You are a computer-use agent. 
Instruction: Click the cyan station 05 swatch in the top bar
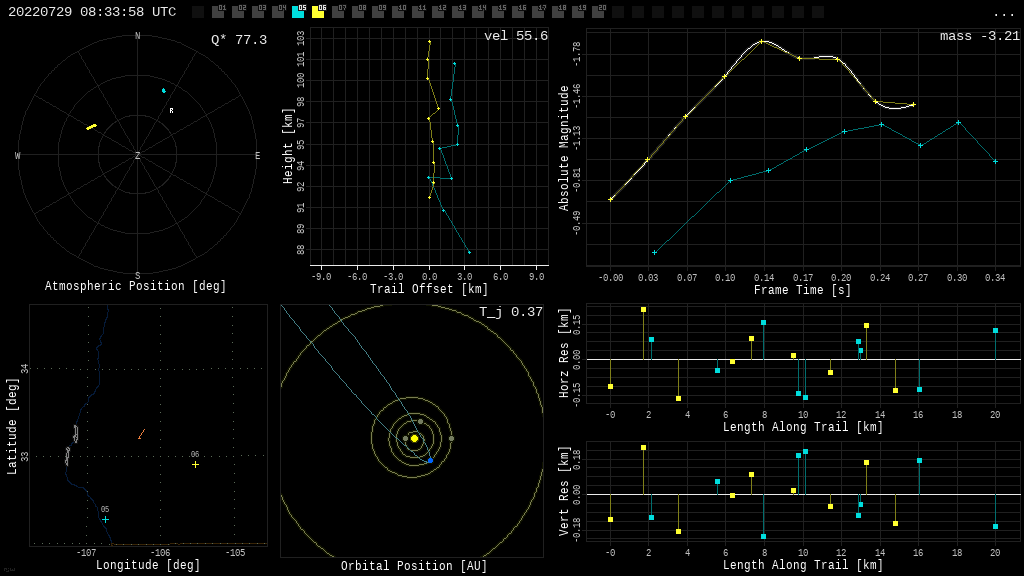[298, 12]
